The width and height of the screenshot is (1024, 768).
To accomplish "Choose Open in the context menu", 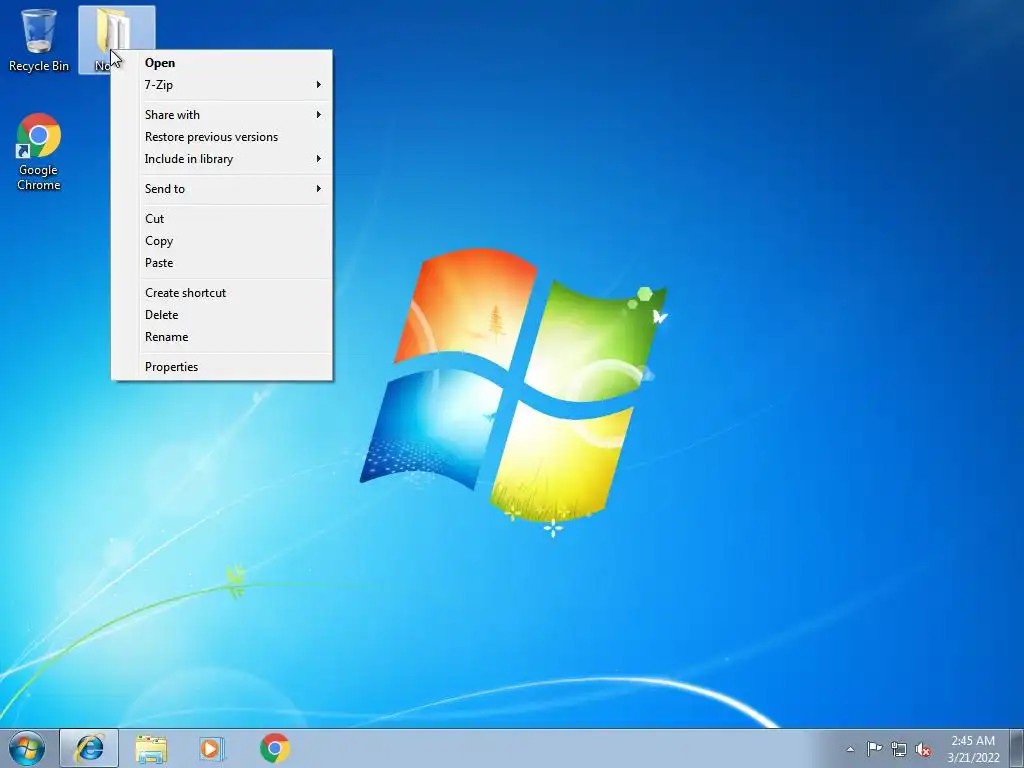I will [222, 63].
